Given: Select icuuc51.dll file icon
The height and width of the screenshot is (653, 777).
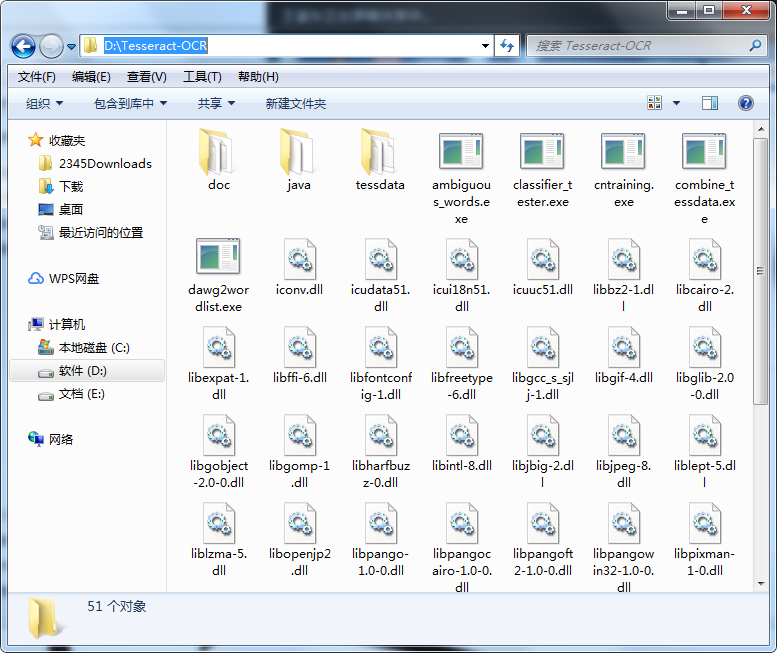Looking at the screenshot, I should click(x=543, y=259).
